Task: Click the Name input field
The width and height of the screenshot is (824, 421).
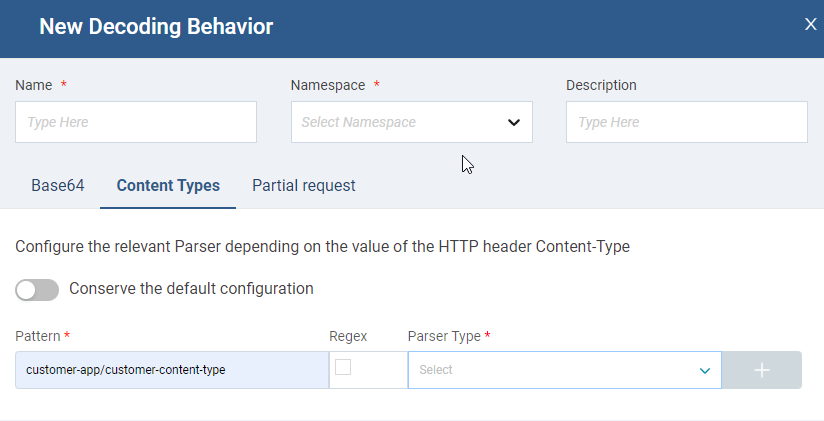Action: pyautogui.click(x=136, y=123)
